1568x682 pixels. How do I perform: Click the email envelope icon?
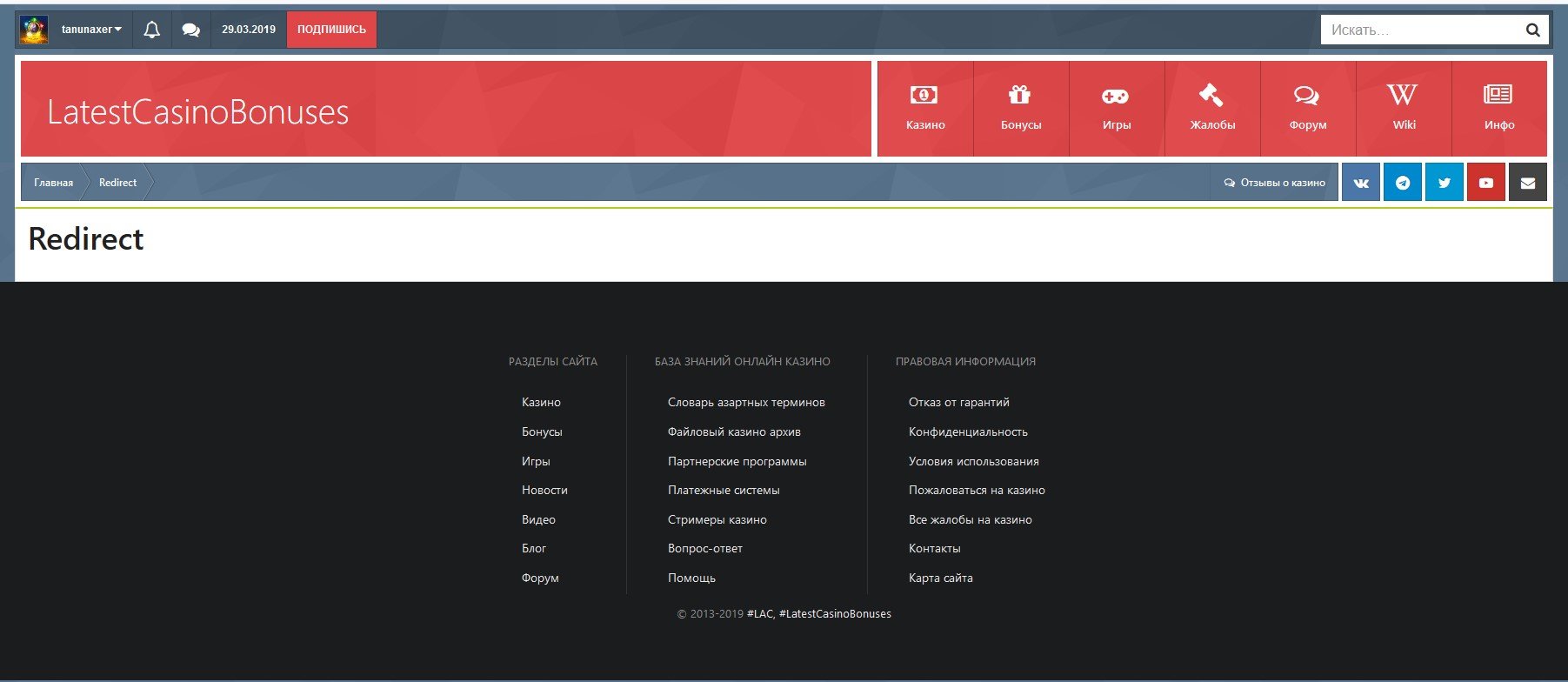coord(1527,183)
